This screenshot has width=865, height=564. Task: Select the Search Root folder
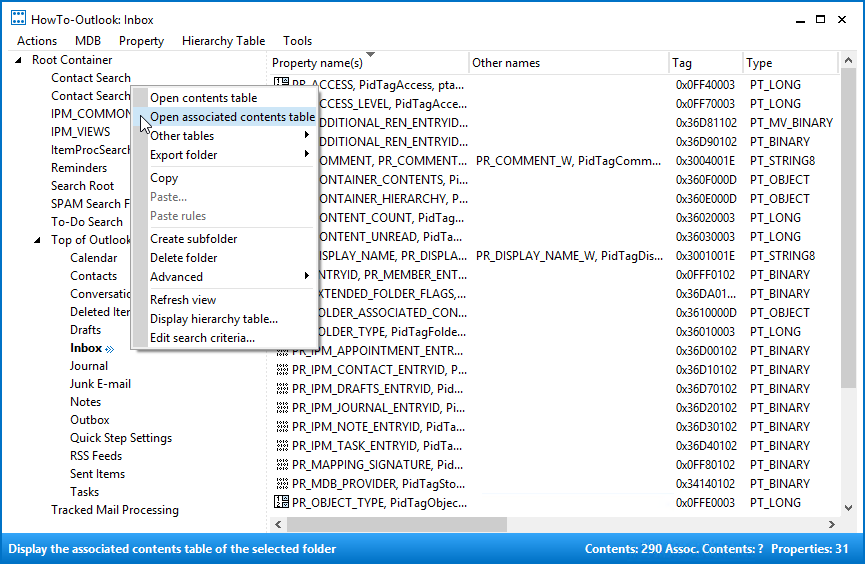point(82,186)
